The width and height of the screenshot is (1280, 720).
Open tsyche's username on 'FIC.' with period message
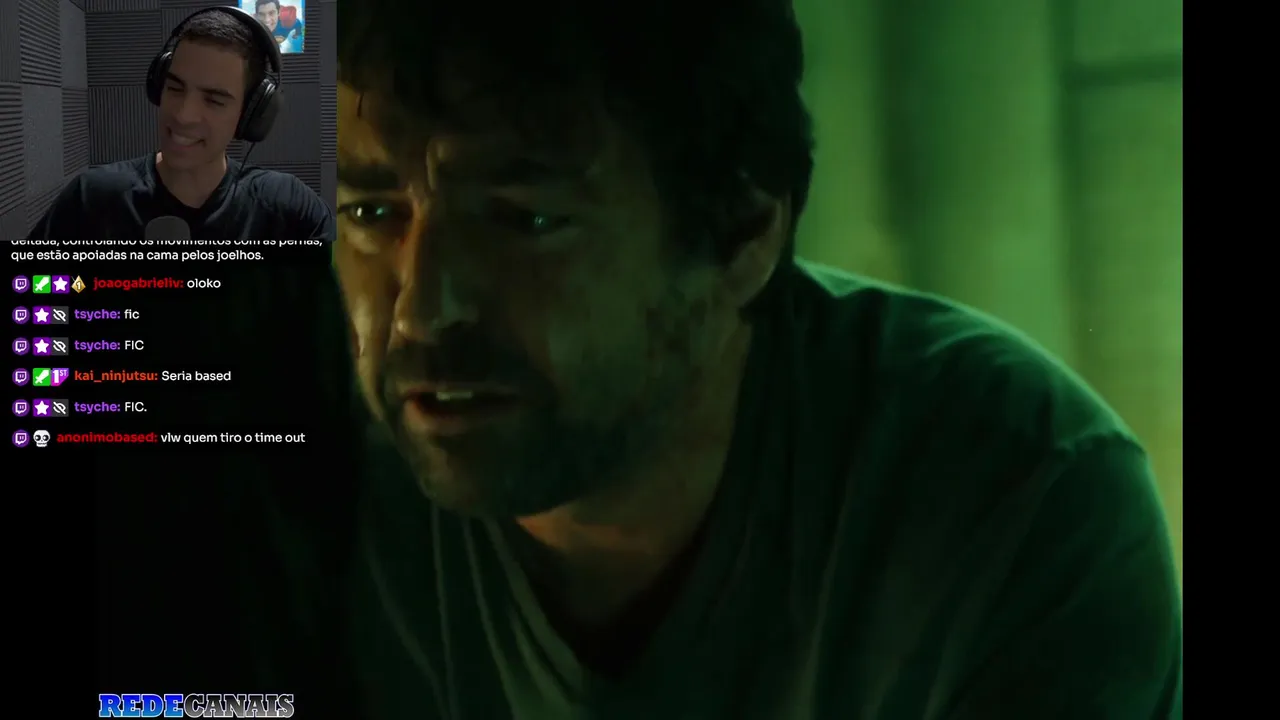coord(97,407)
